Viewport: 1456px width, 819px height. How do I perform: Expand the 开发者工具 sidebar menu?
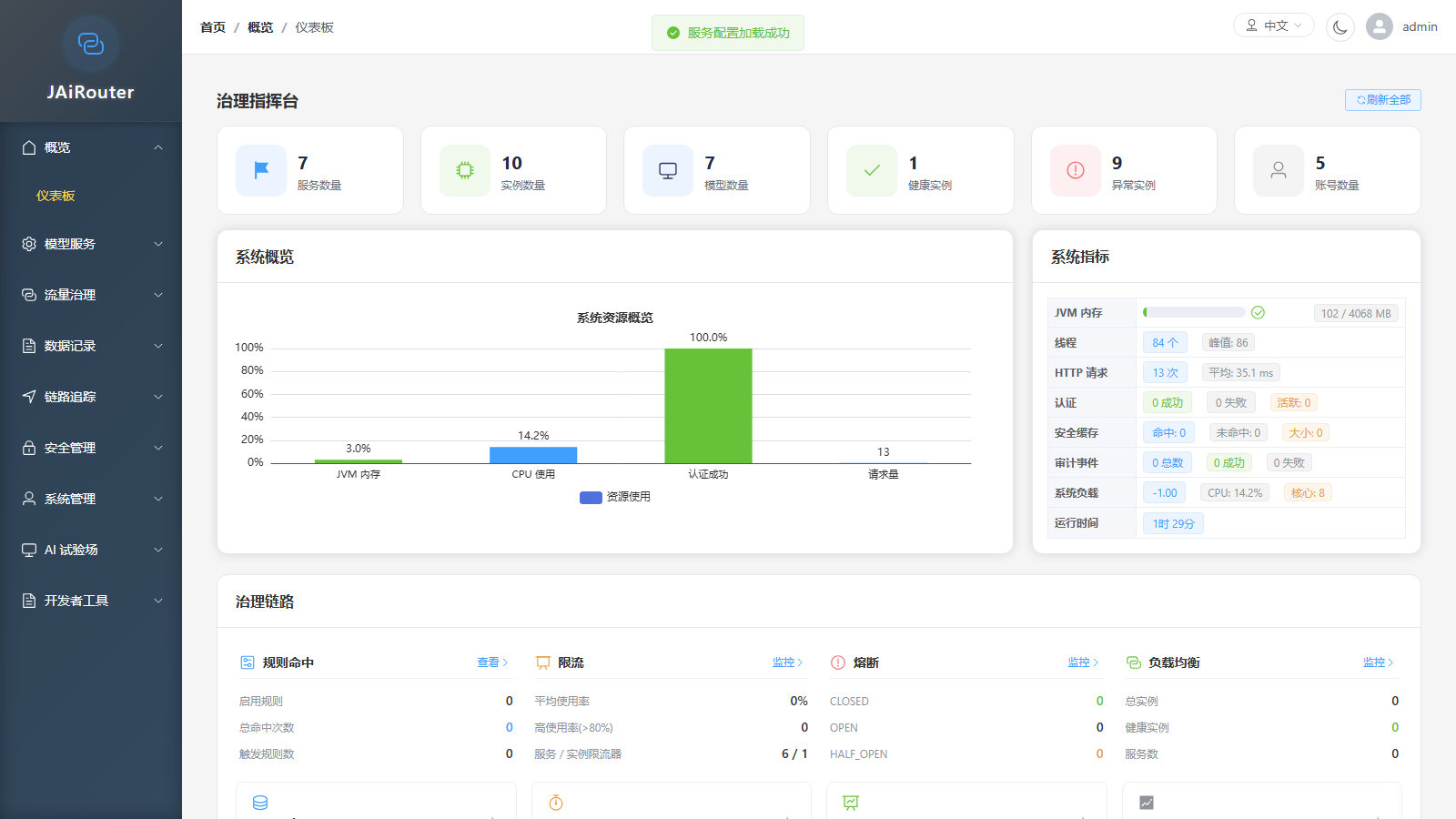pyautogui.click(x=91, y=601)
